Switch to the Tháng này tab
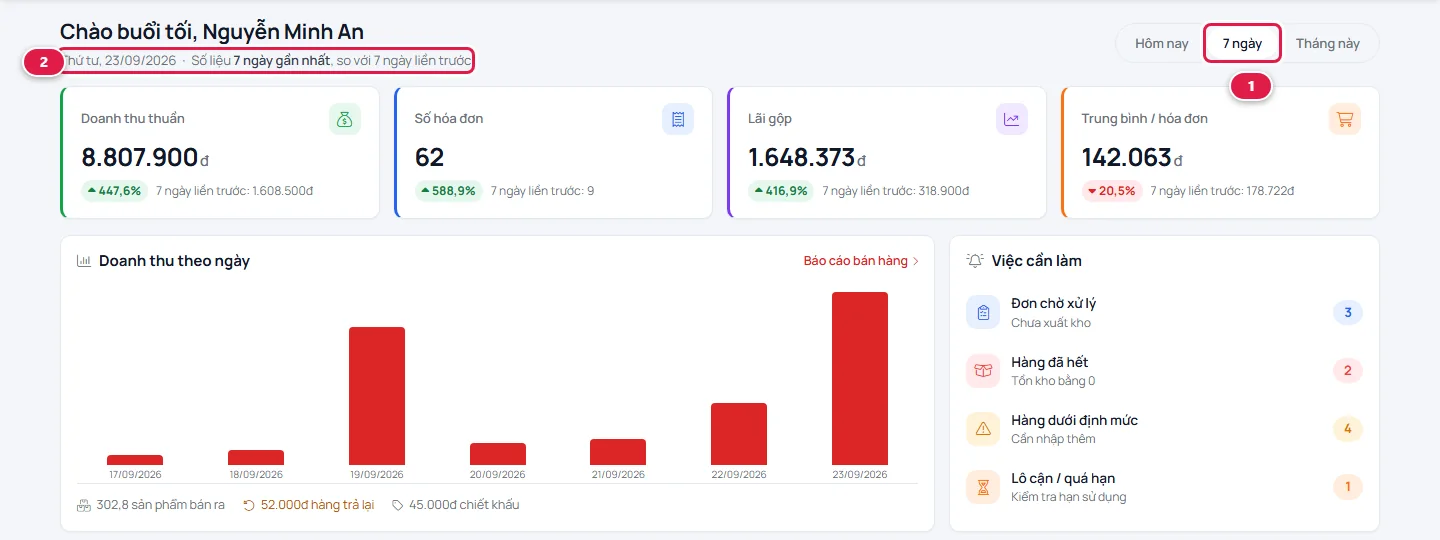The height and width of the screenshot is (540, 1440). (1327, 44)
